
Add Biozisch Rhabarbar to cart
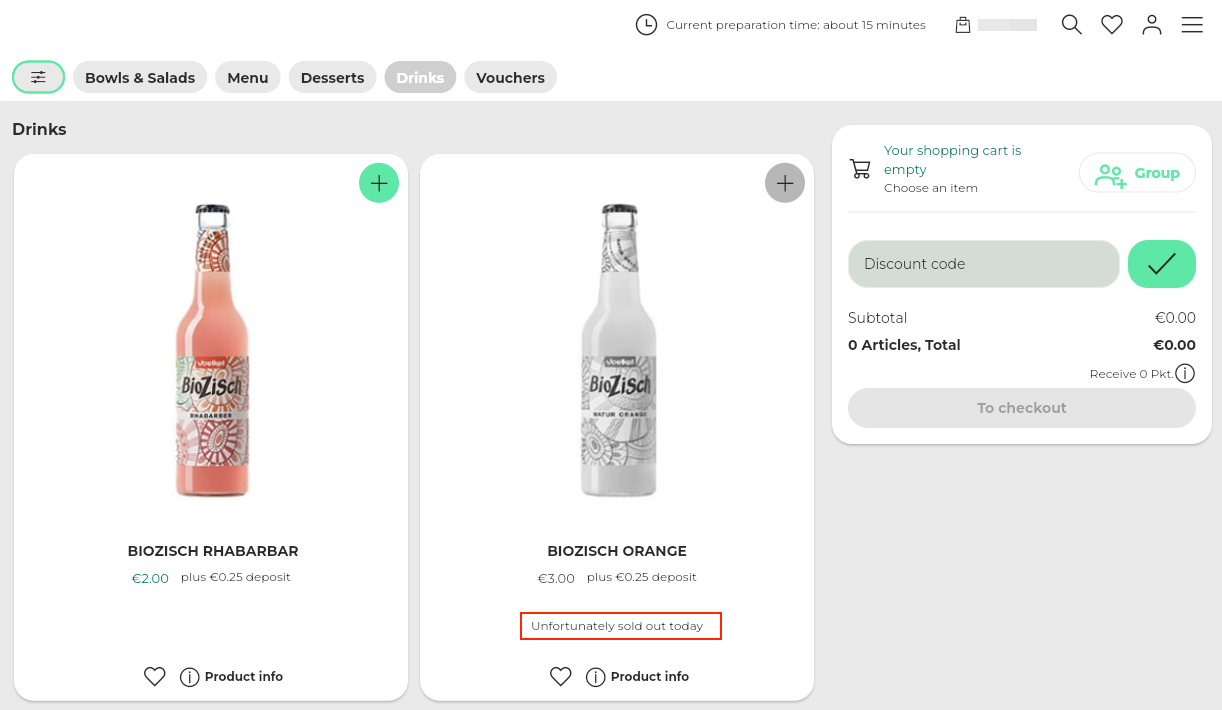click(379, 183)
